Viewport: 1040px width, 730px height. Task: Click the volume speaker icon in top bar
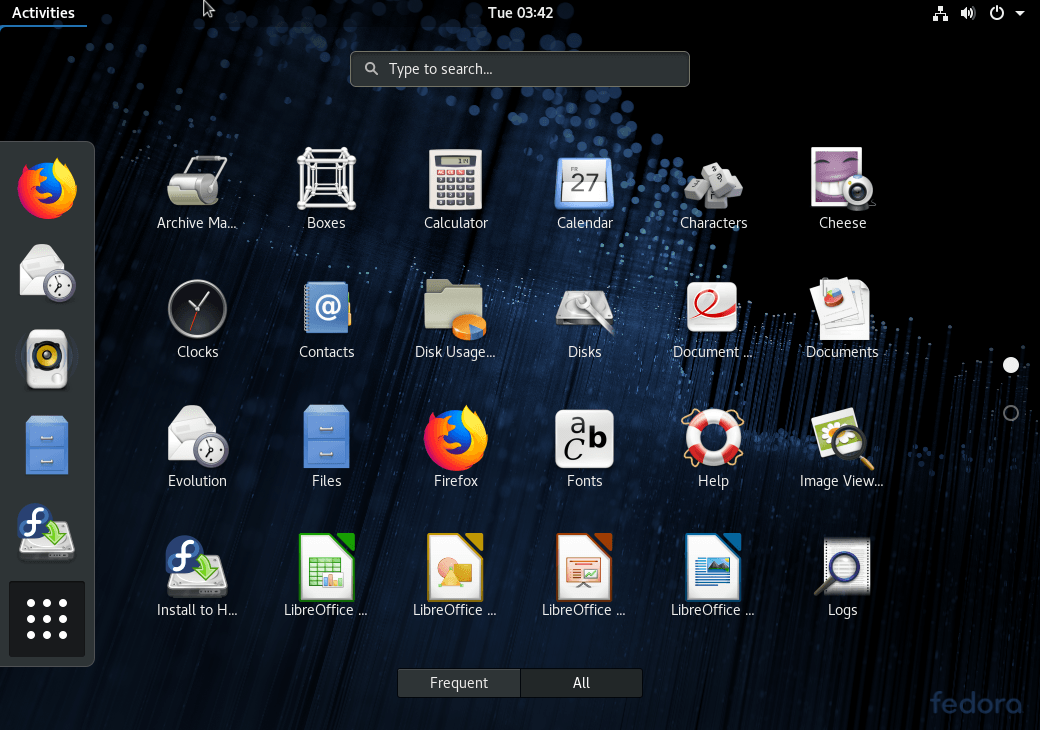pyautogui.click(x=968, y=13)
